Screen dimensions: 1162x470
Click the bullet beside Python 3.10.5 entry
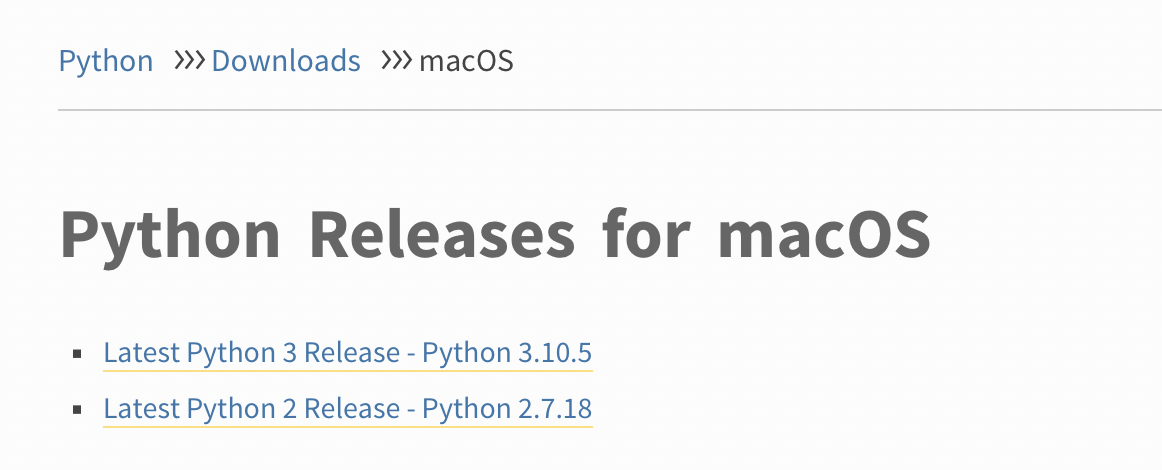[x=77, y=354]
